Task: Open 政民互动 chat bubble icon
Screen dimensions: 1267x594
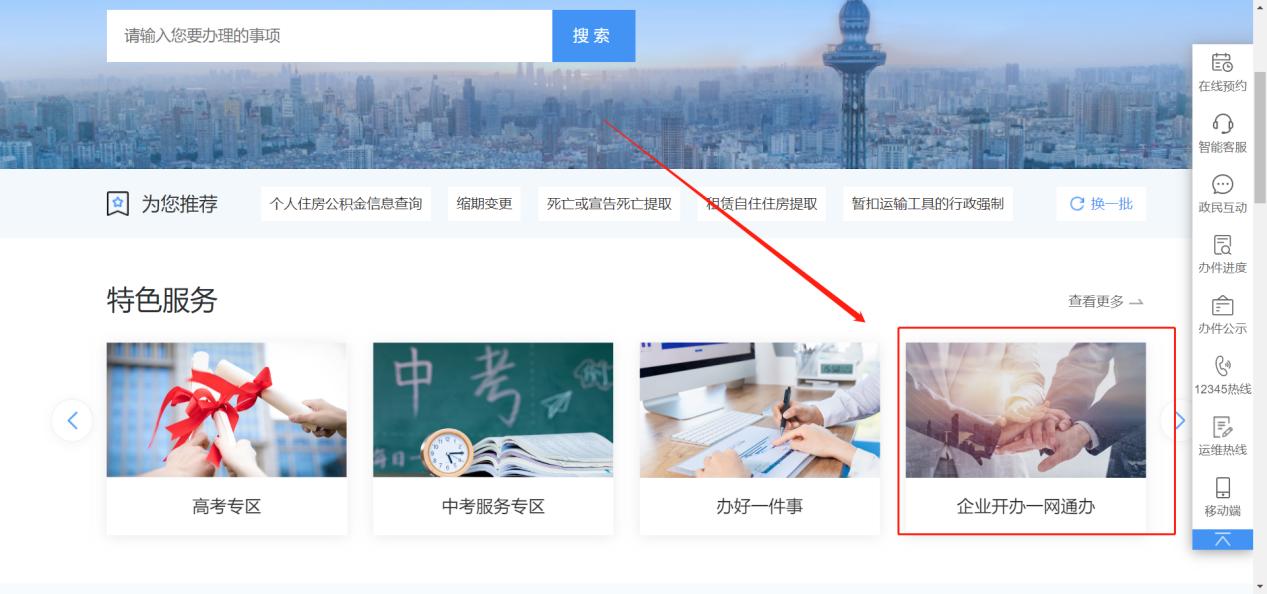Action: (1222, 184)
